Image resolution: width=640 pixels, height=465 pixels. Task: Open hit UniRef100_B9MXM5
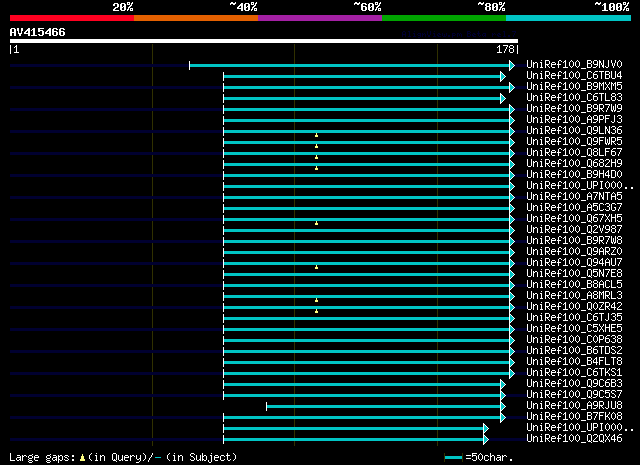(574, 87)
